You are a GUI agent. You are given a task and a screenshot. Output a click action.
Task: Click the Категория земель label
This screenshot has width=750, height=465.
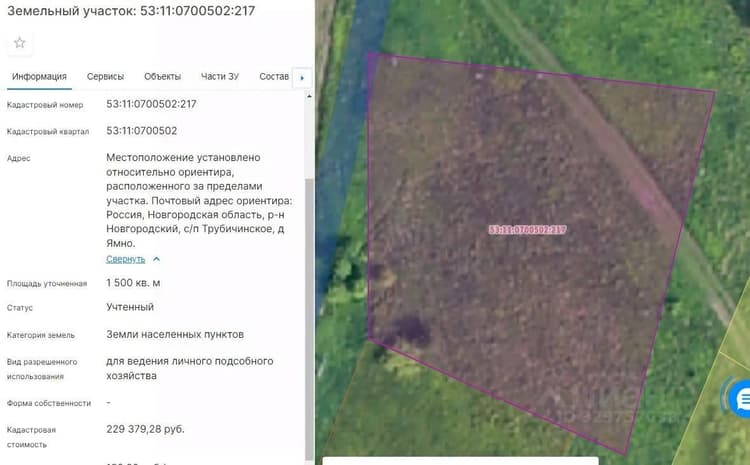pyautogui.click(x=41, y=335)
